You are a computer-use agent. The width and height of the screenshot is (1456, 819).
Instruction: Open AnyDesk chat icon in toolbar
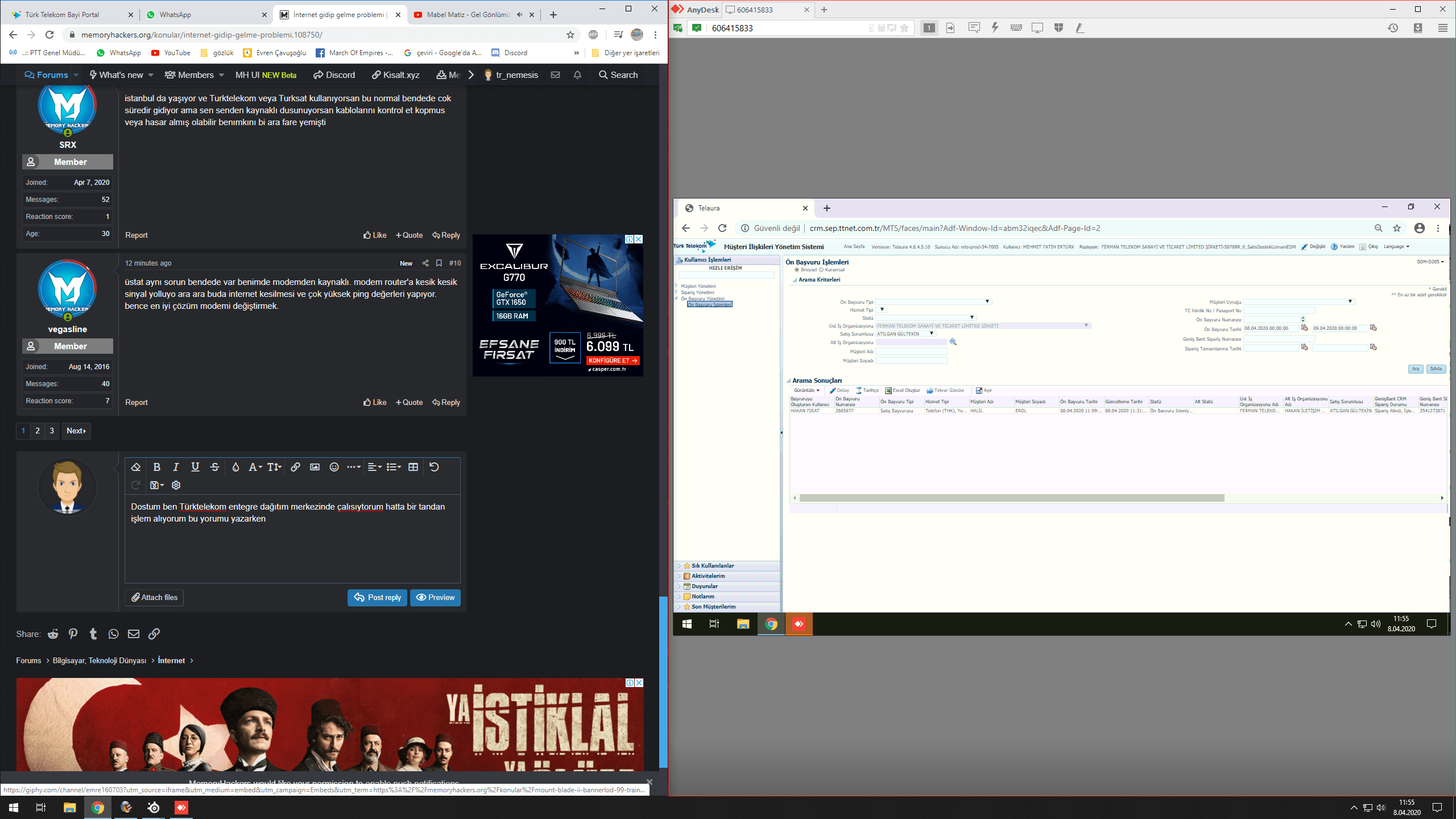[x=974, y=28]
